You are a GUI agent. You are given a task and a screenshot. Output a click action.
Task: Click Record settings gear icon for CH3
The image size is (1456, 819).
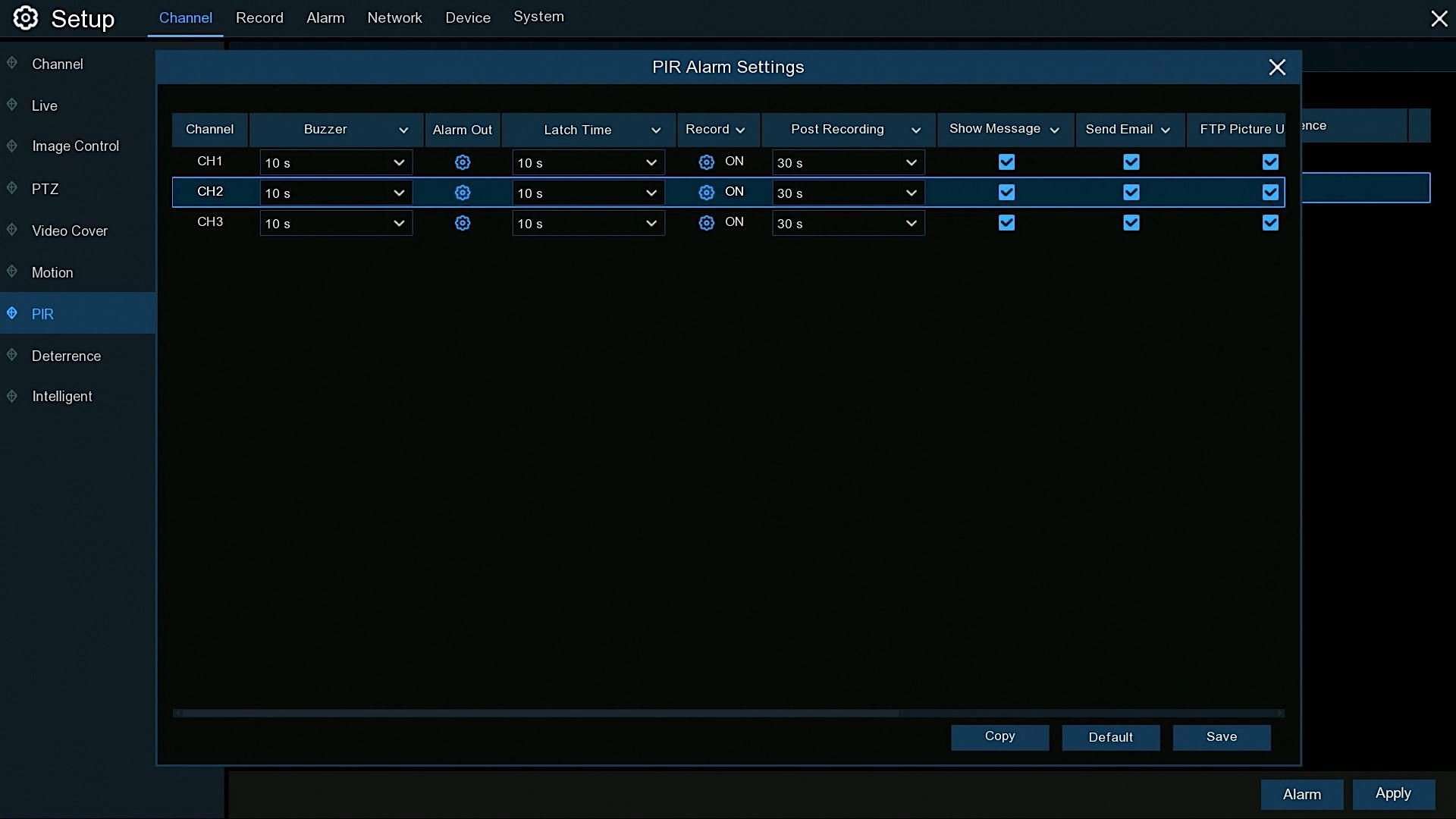click(706, 223)
